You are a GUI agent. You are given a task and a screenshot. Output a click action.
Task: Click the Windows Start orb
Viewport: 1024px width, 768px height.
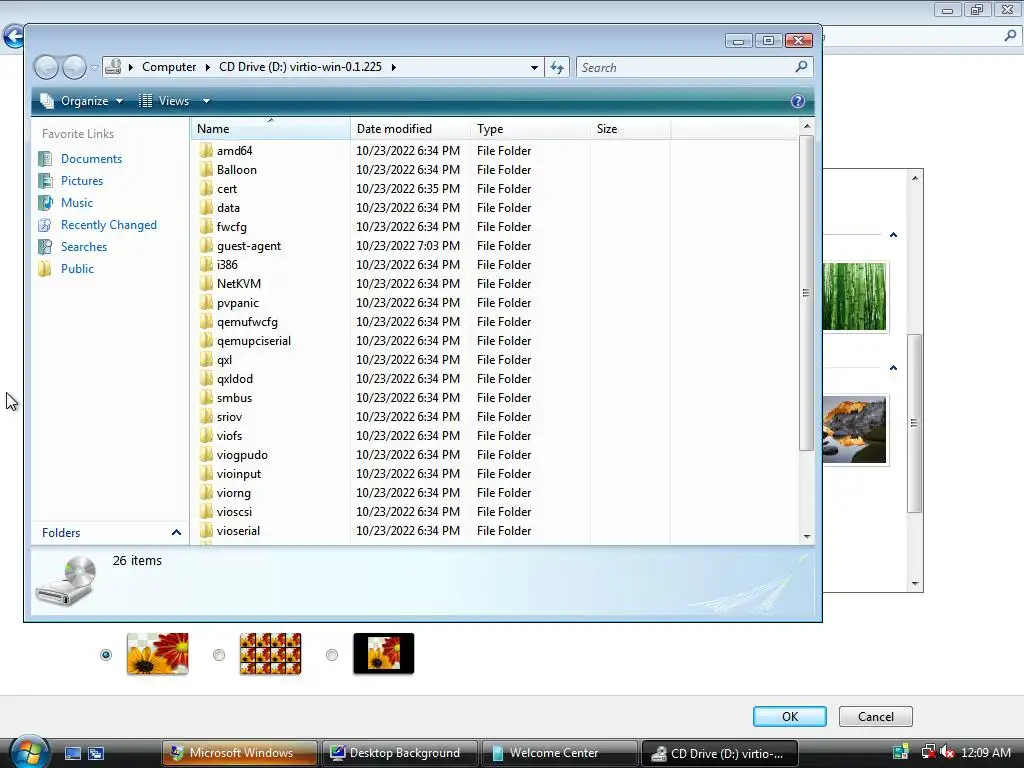[x=29, y=751]
